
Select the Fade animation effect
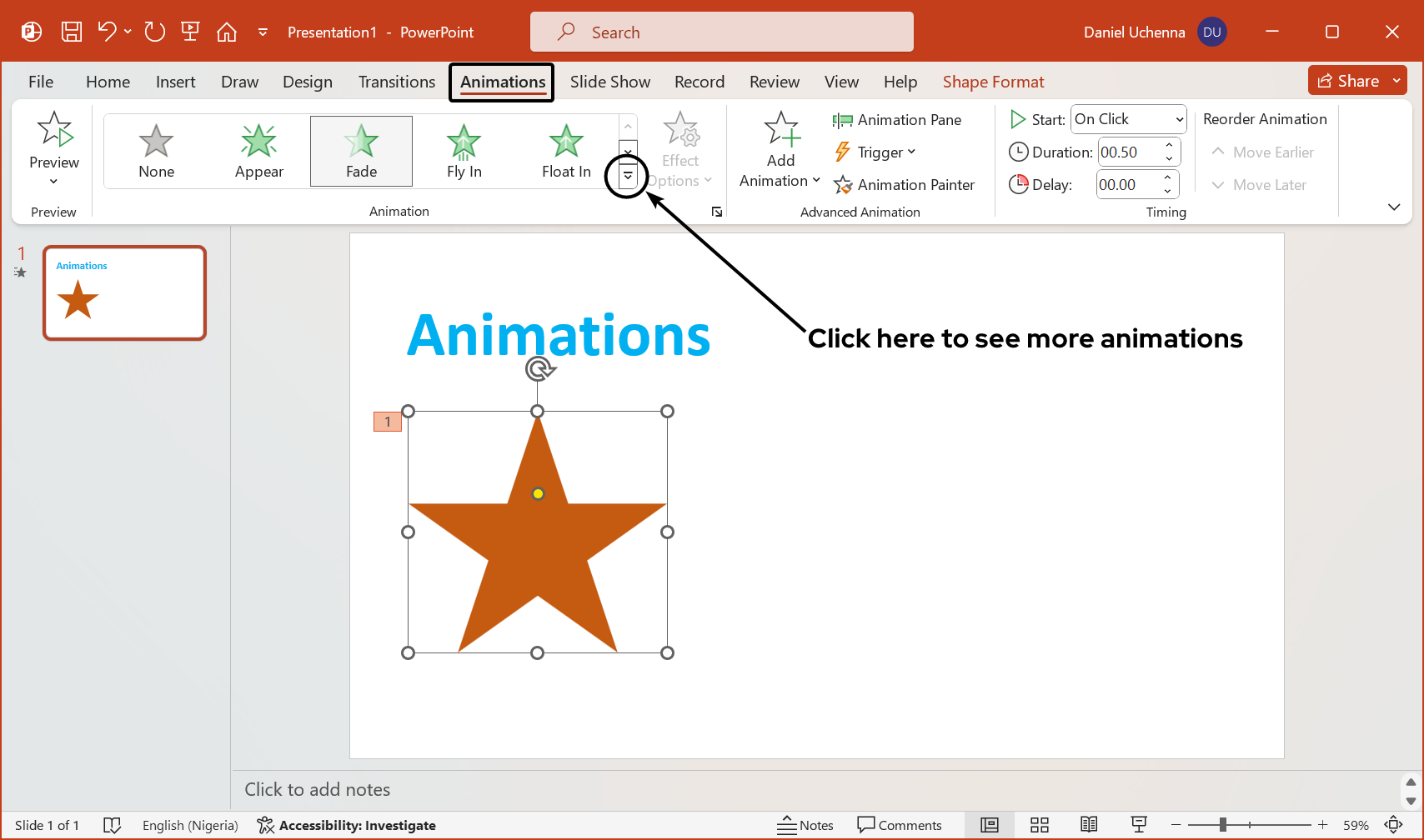[361, 151]
